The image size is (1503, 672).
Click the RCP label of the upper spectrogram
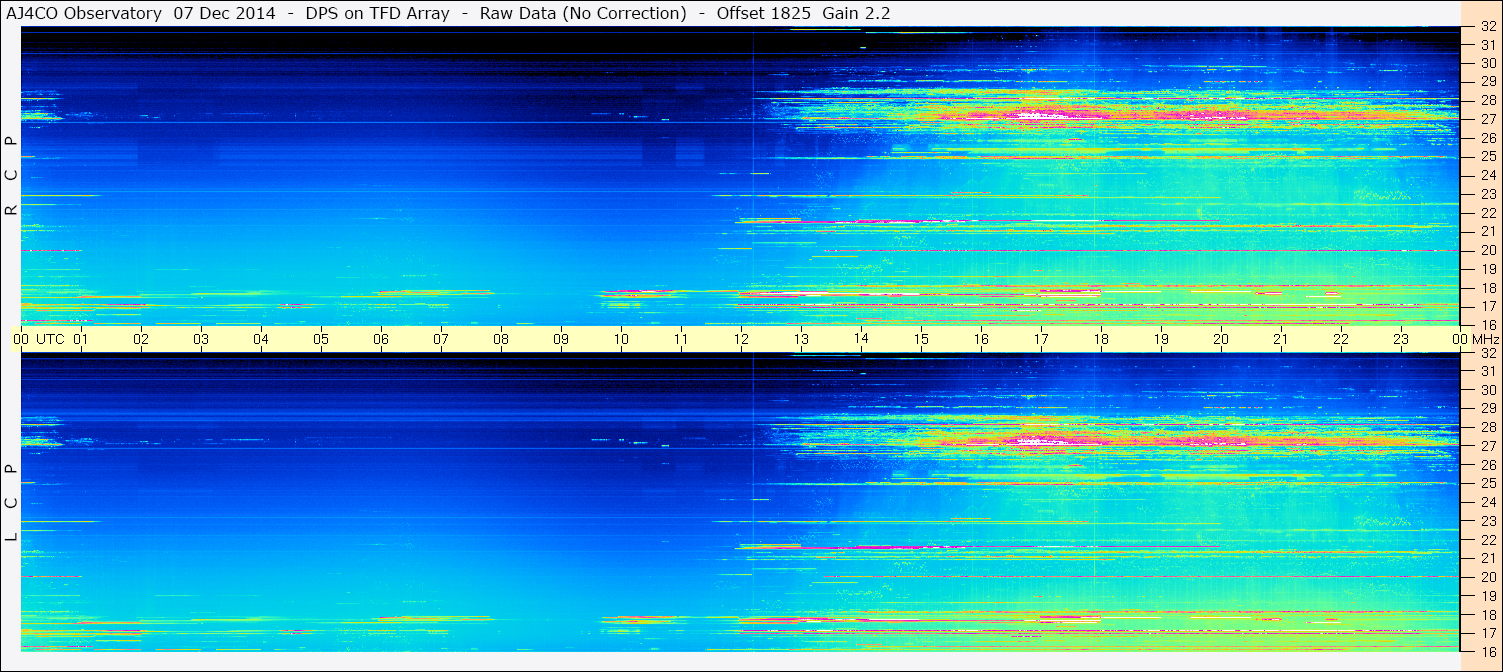[x=11, y=175]
